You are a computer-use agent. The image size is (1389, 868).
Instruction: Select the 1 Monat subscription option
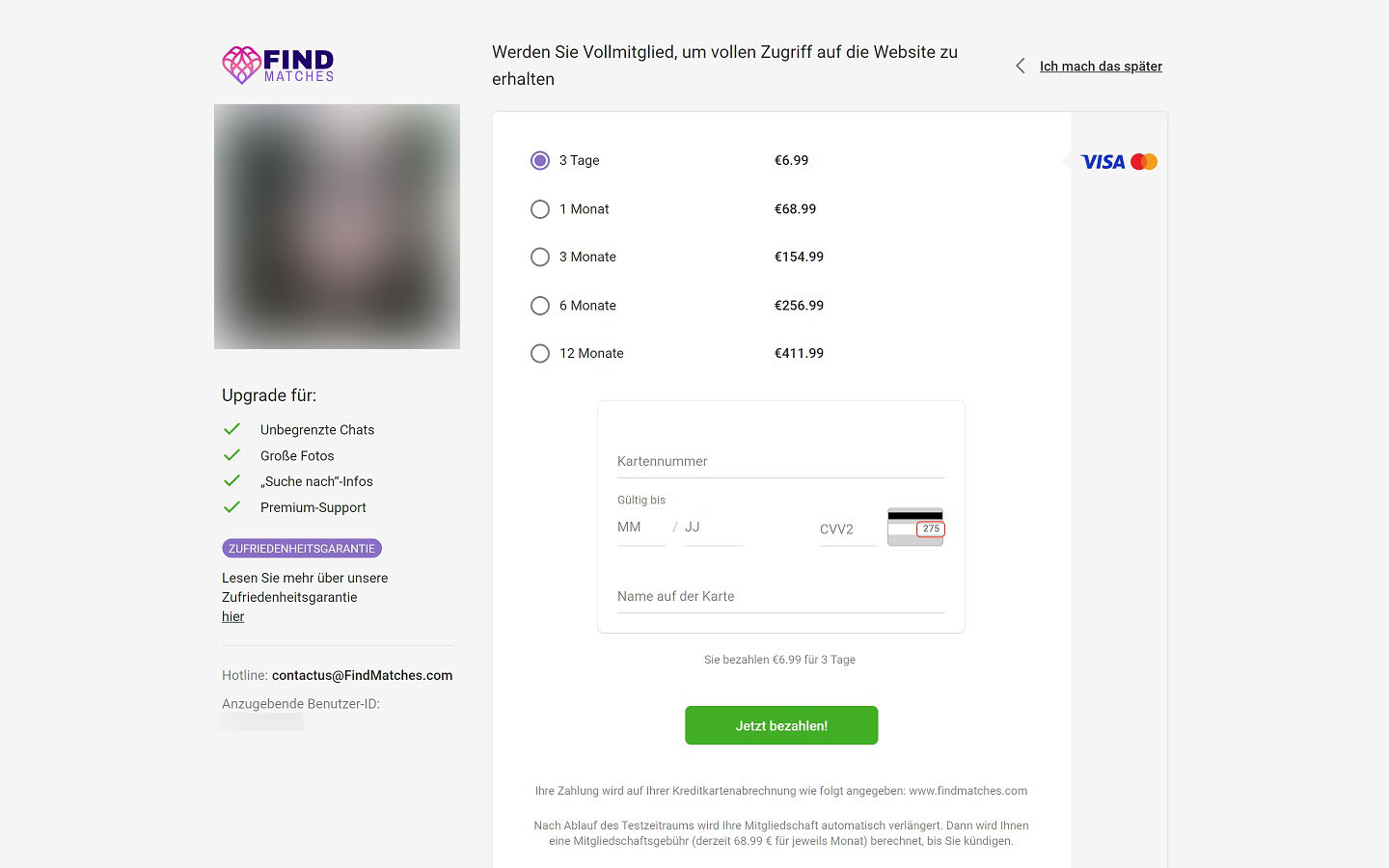click(540, 208)
